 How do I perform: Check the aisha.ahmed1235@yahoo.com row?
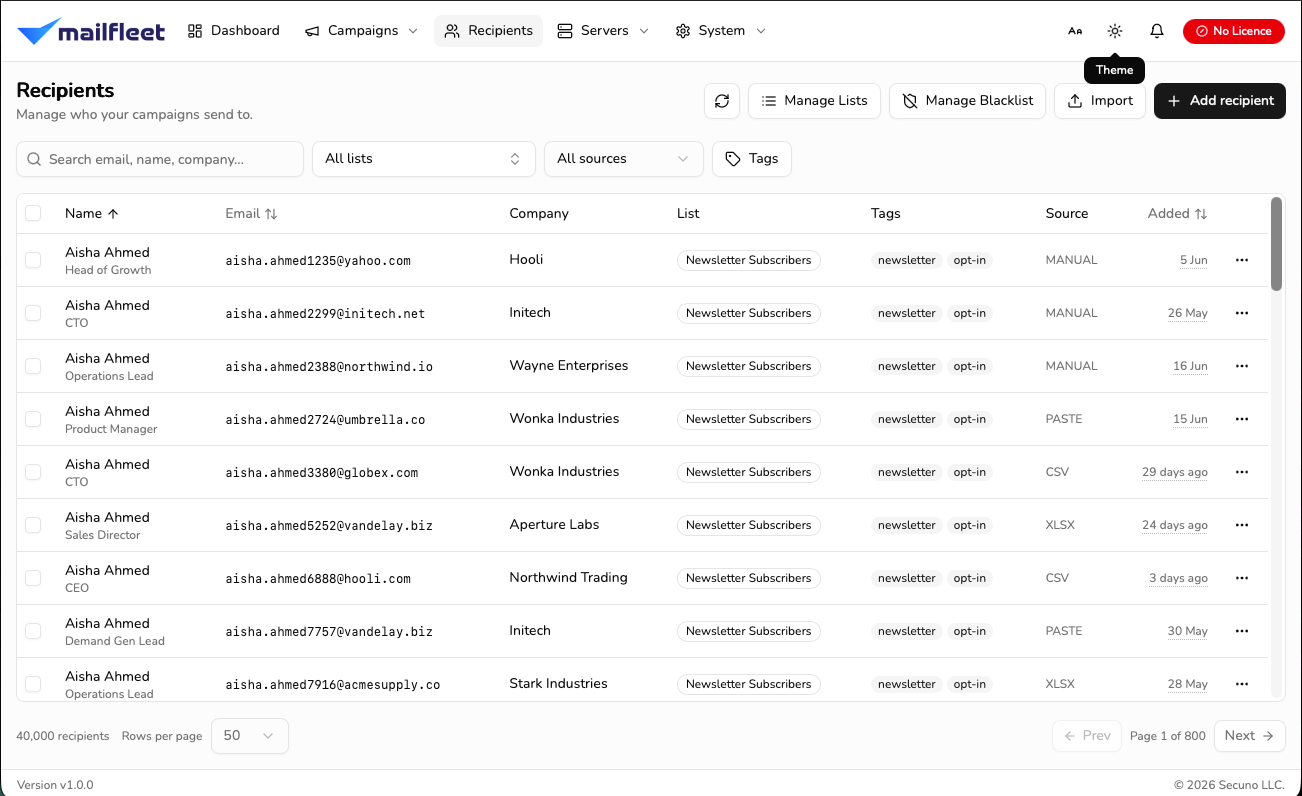pyautogui.click(x=33, y=260)
